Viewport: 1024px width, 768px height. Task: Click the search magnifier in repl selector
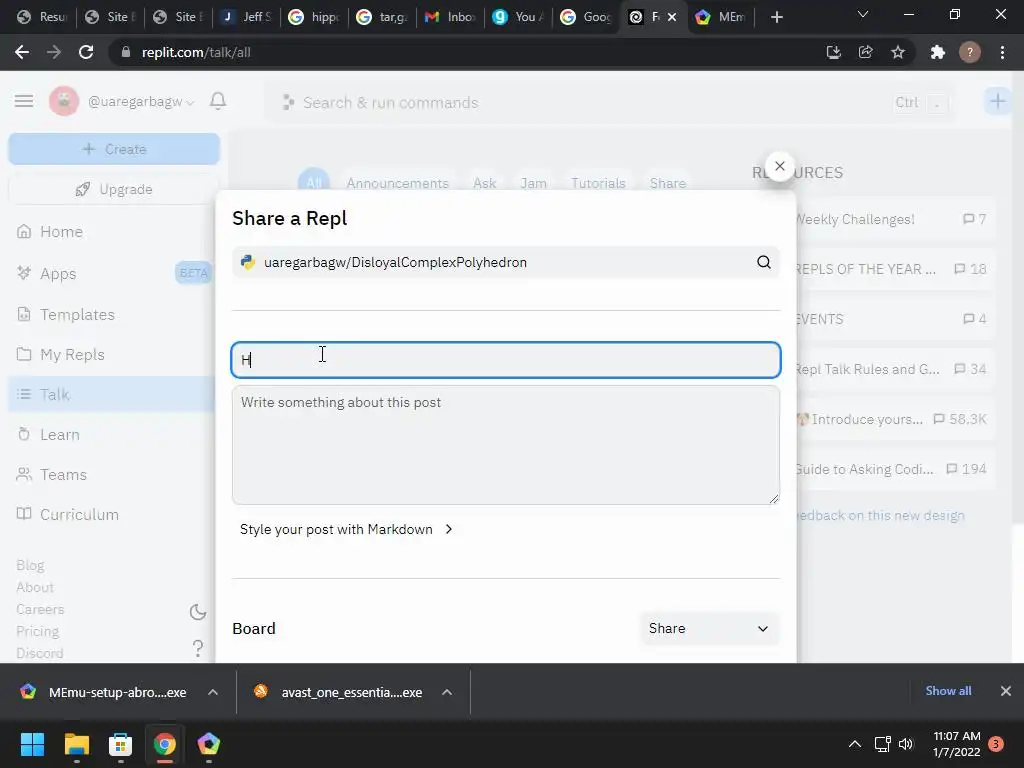(x=763, y=263)
